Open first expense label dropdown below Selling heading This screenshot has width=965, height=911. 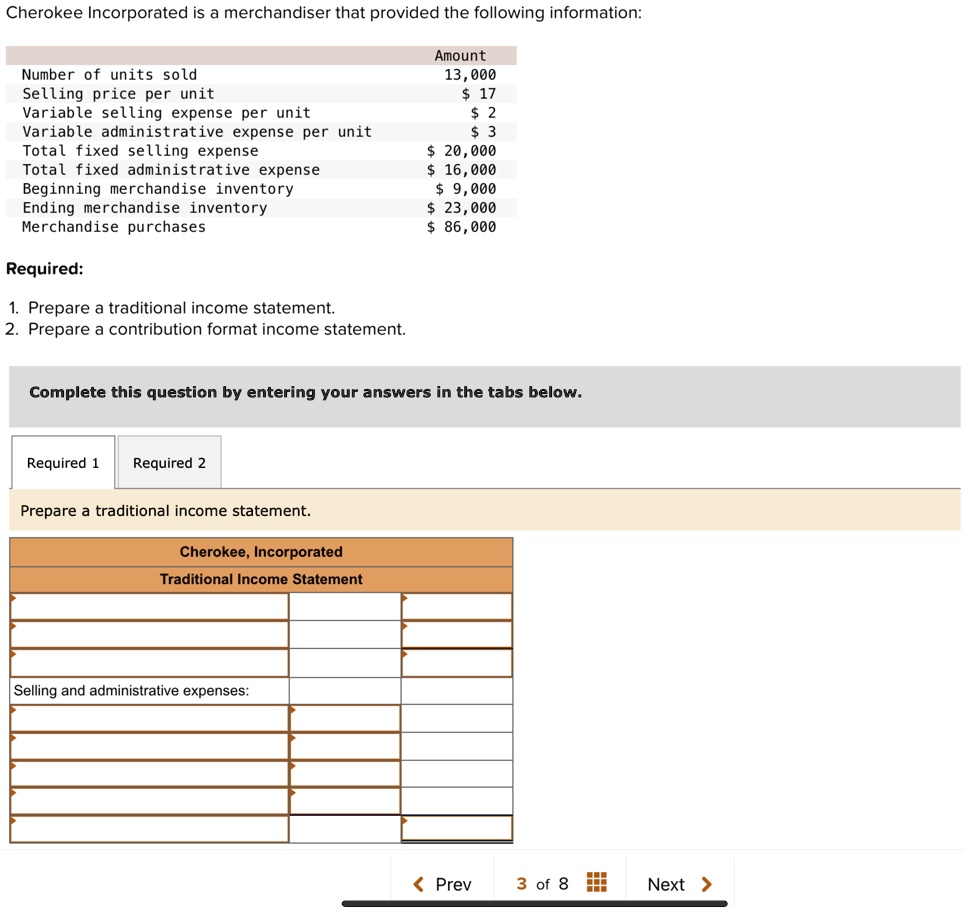pos(150,718)
